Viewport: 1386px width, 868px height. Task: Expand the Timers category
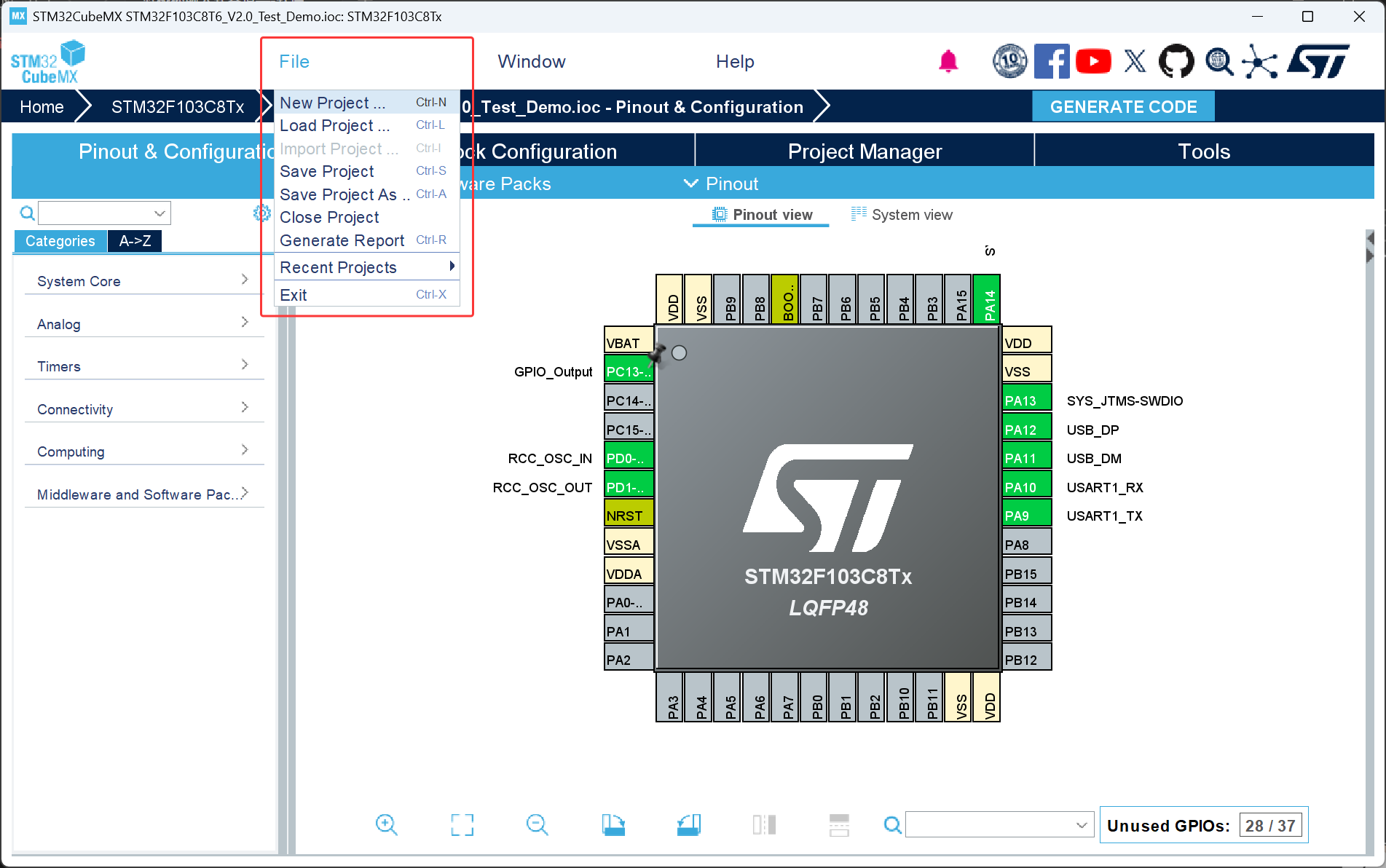click(144, 366)
